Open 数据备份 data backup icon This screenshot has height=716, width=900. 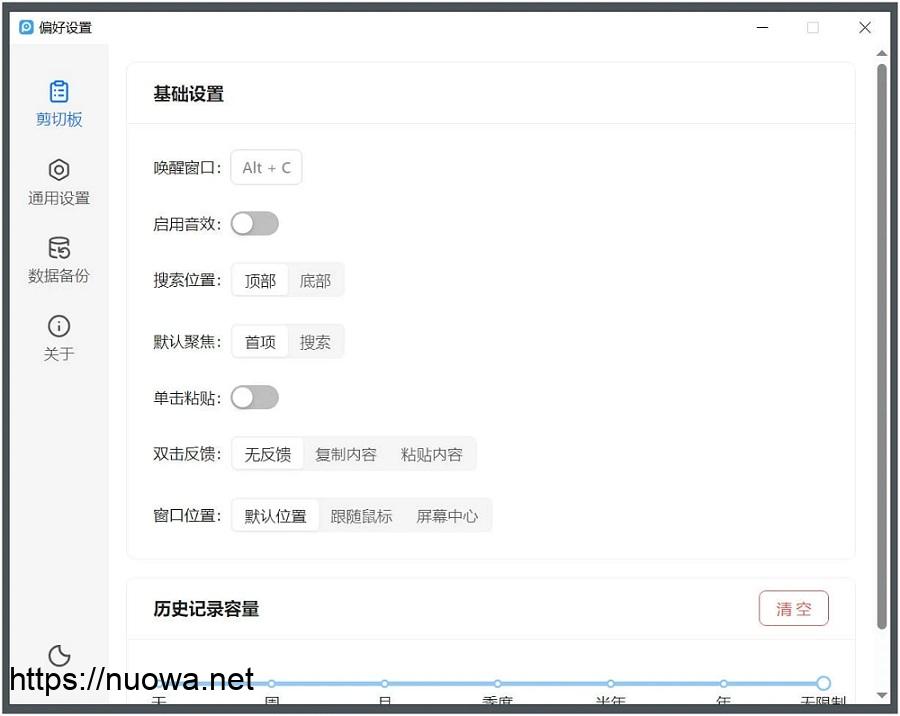tap(59, 248)
